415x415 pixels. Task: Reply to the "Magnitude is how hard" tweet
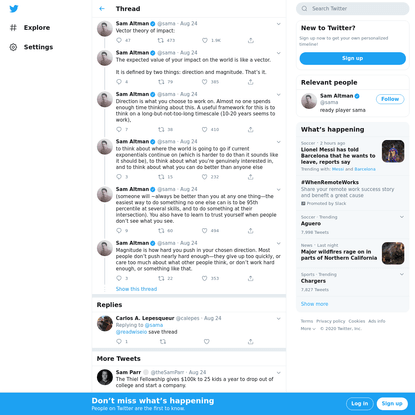click(119, 278)
